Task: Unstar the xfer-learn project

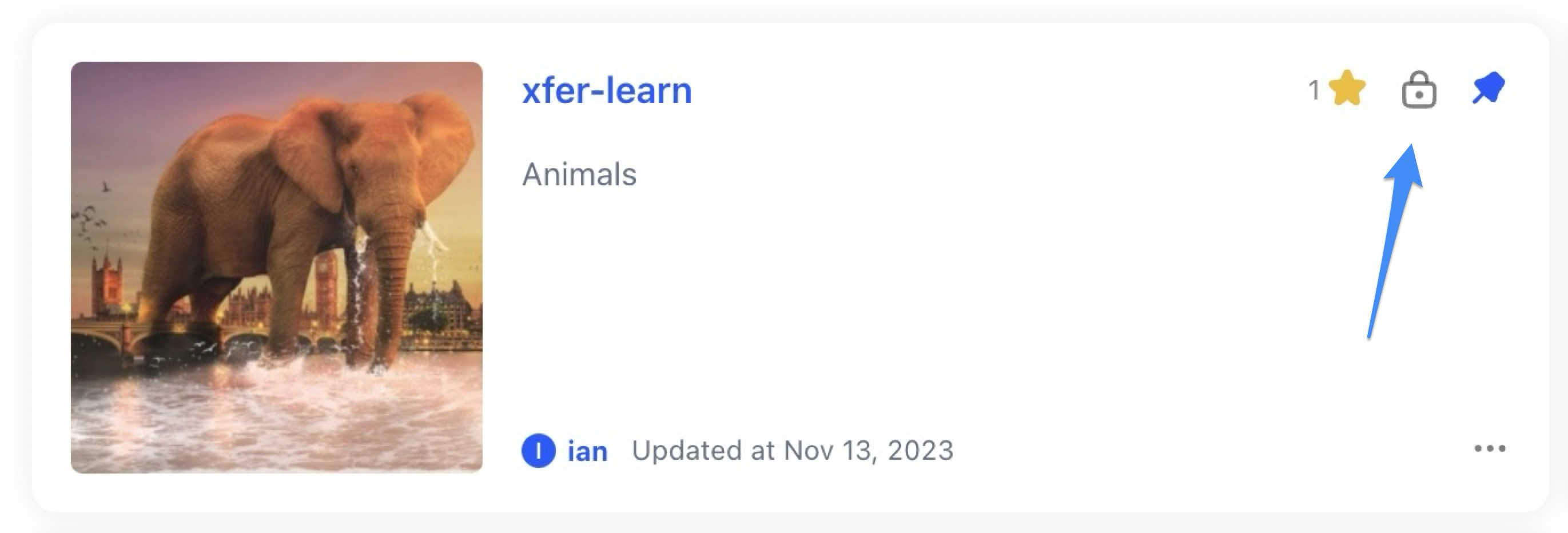Action: tap(1347, 89)
